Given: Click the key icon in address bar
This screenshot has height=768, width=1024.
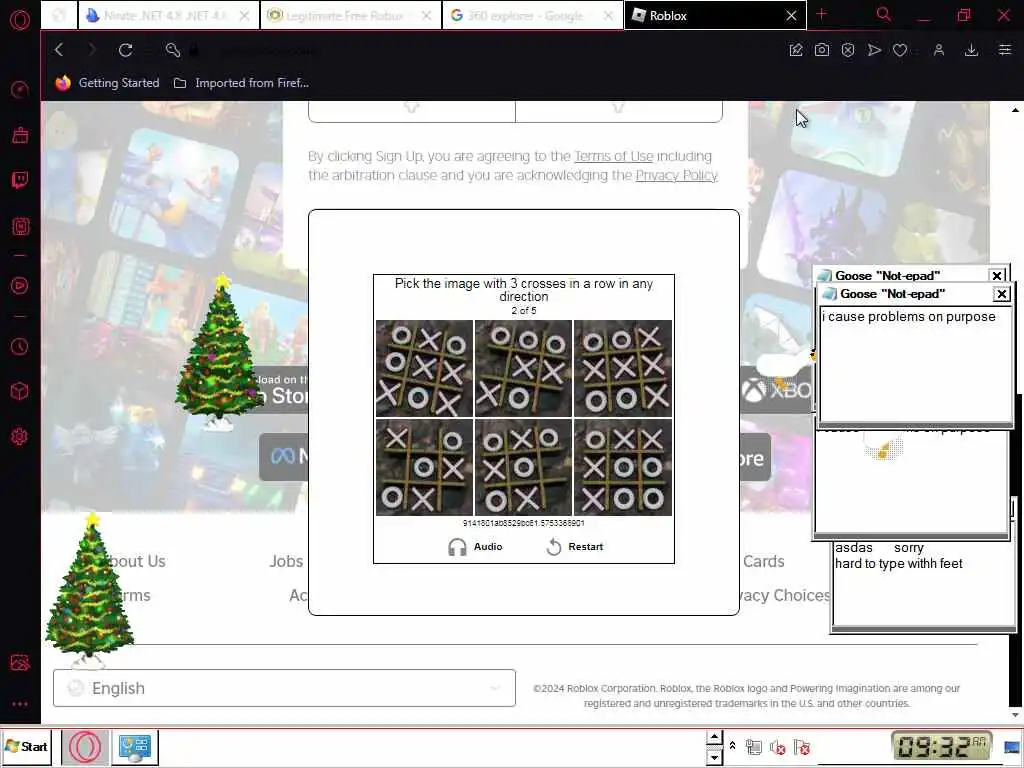Looking at the screenshot, I should click(x=172, y=50).
